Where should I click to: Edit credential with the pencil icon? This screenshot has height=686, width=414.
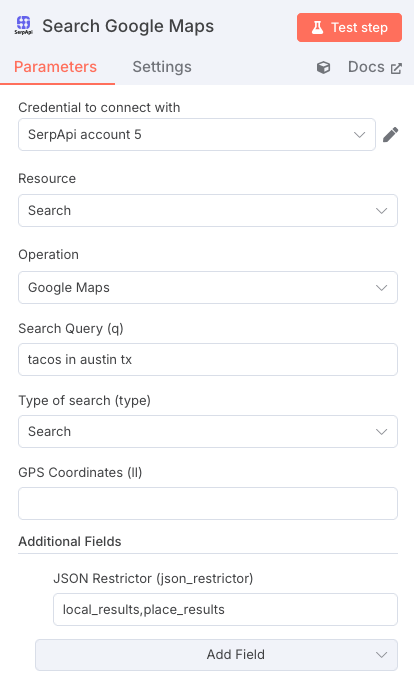390,134
